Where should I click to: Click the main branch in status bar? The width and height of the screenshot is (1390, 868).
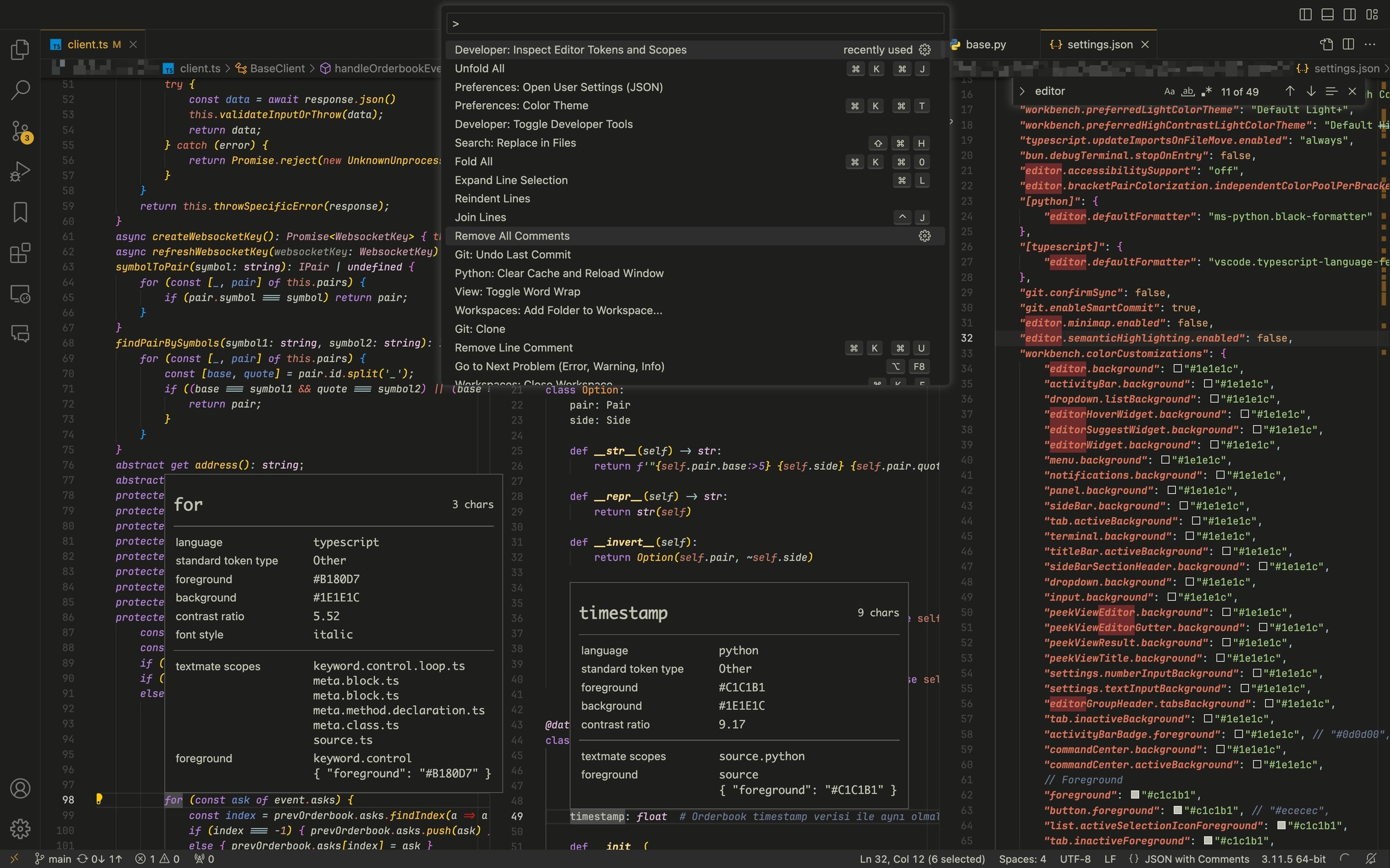click(x=53, y=858)
